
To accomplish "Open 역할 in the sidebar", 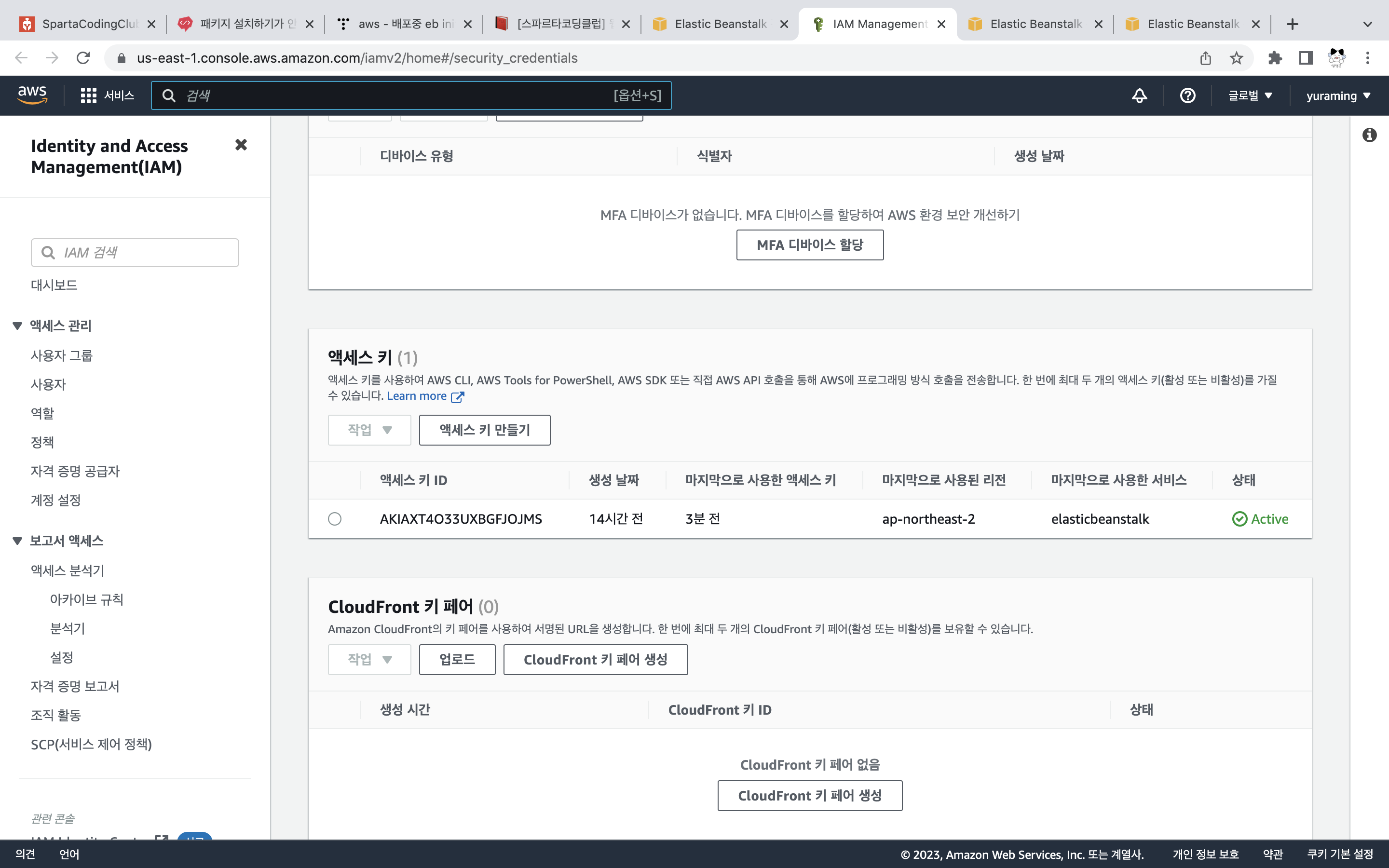I will 42,413.
